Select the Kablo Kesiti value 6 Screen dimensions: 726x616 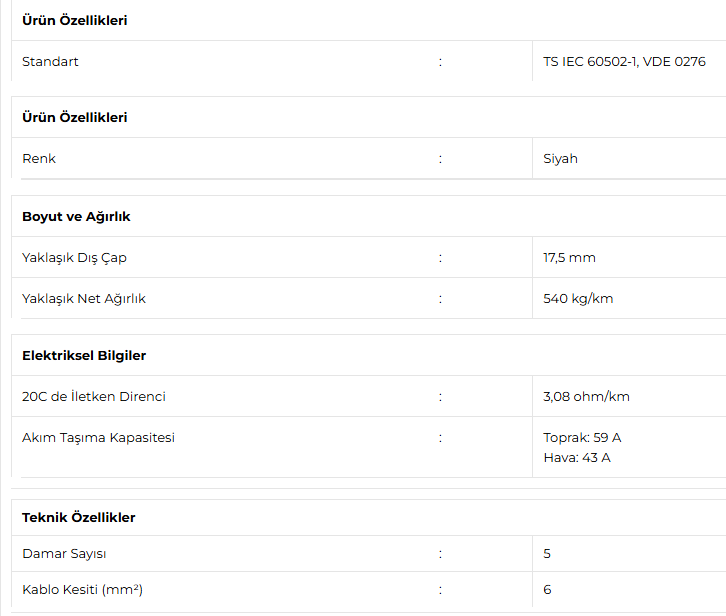[547, 590]
